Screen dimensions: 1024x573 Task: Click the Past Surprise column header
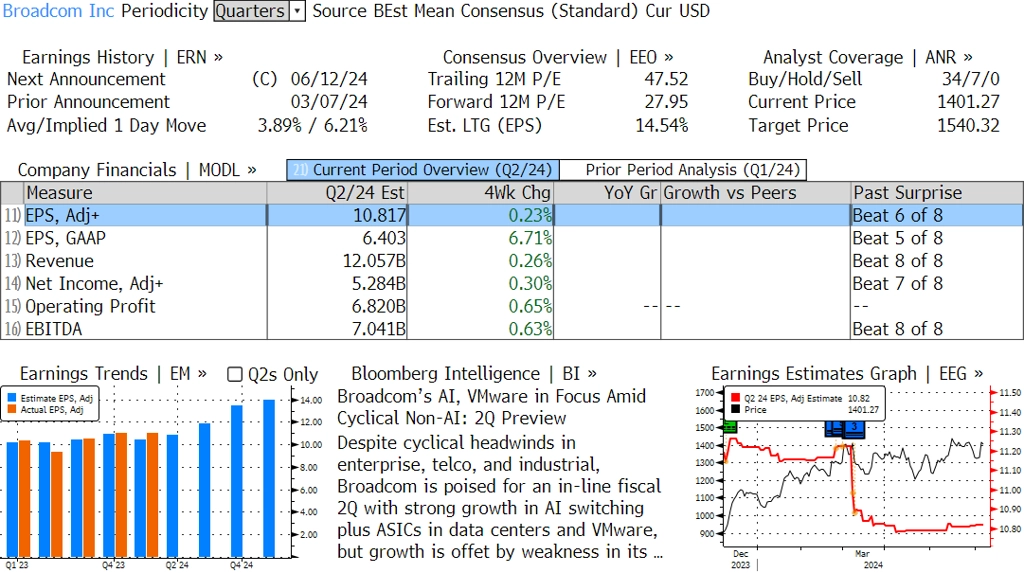coord(937,193)
